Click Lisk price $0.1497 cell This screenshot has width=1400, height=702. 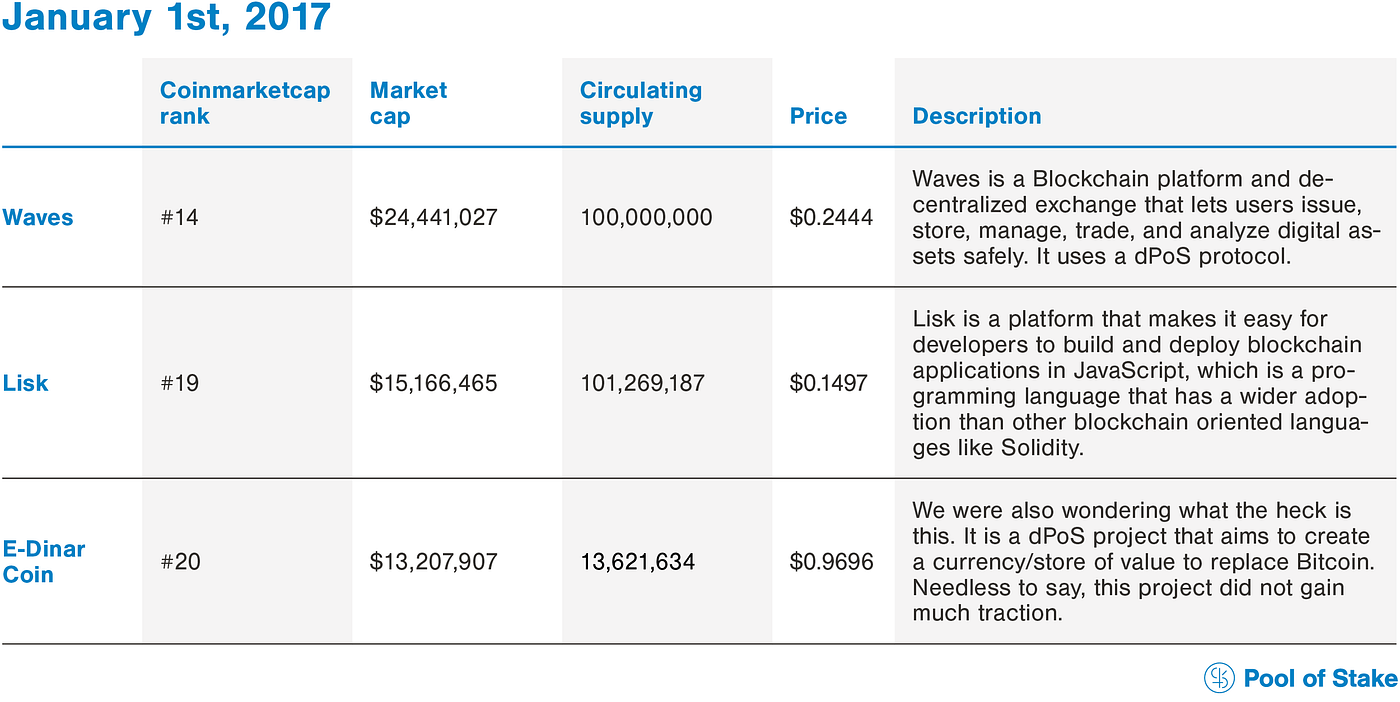click(828, 383)
